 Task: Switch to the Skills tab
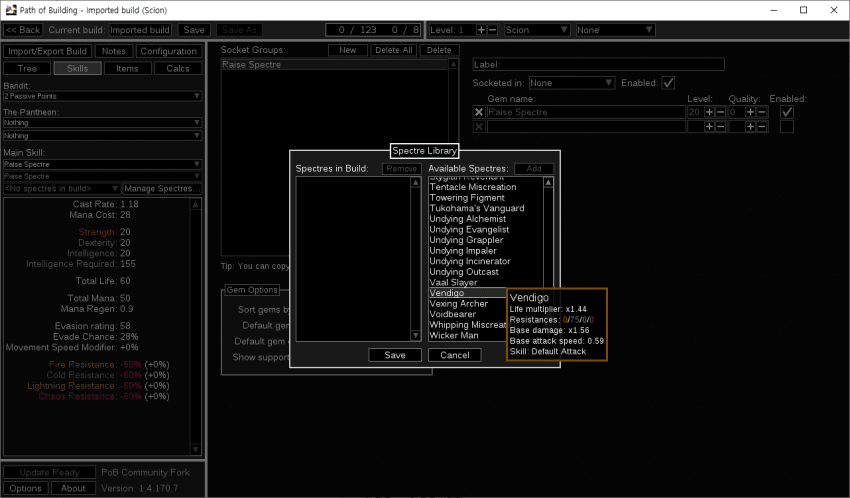77,68
